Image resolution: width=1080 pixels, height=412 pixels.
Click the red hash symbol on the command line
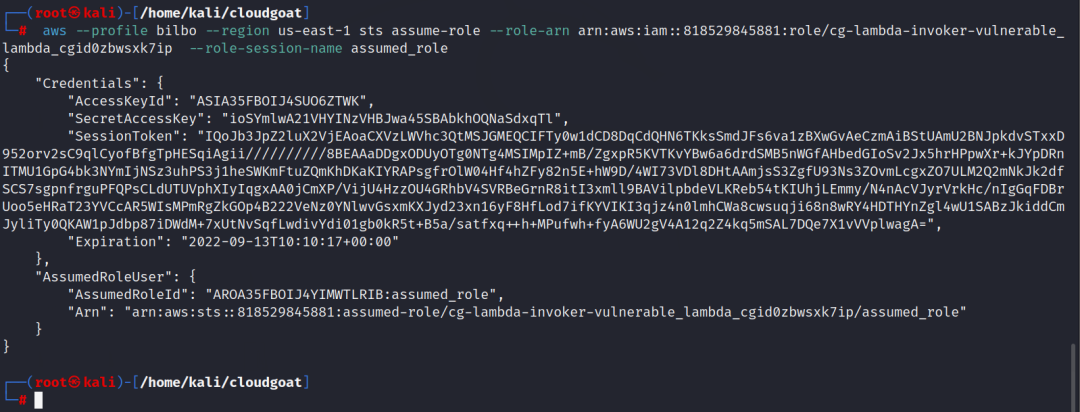click(x=23, y=29)
